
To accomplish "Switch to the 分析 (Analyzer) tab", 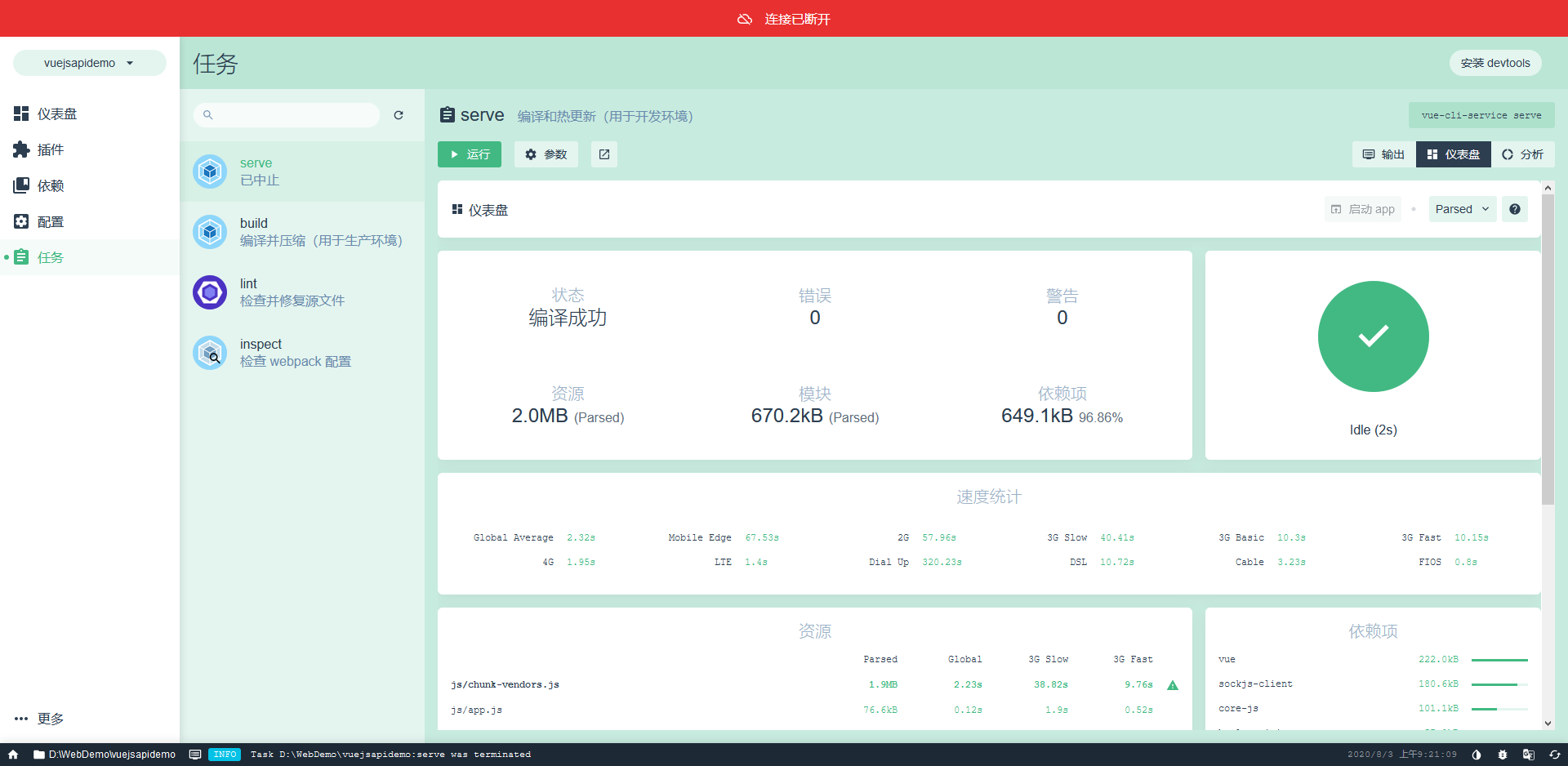I will tap(1523, 154).
